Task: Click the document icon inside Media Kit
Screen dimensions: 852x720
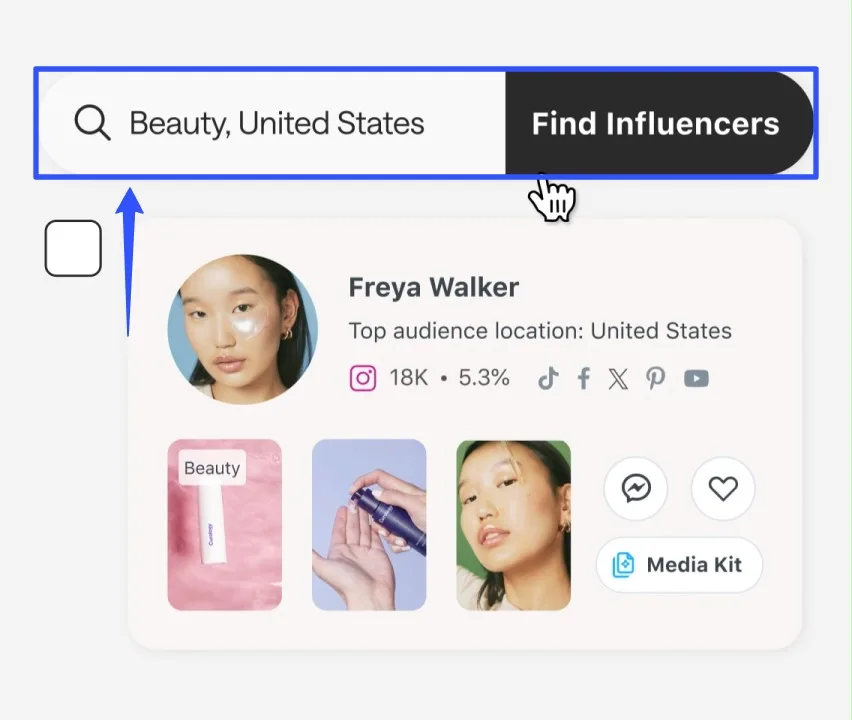Action: [x=623, y=565]
